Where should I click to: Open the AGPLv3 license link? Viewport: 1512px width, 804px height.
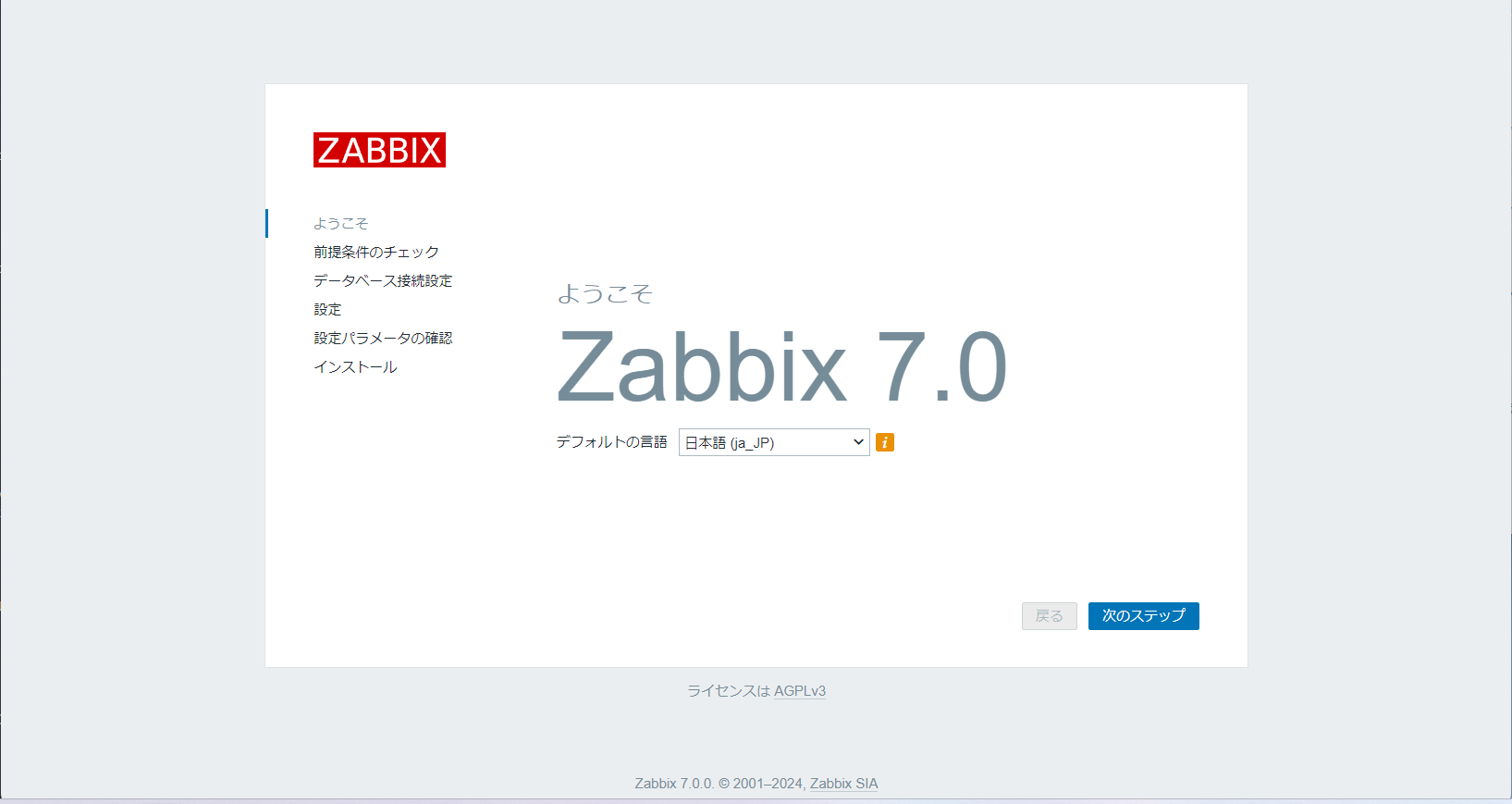point(799,691)
